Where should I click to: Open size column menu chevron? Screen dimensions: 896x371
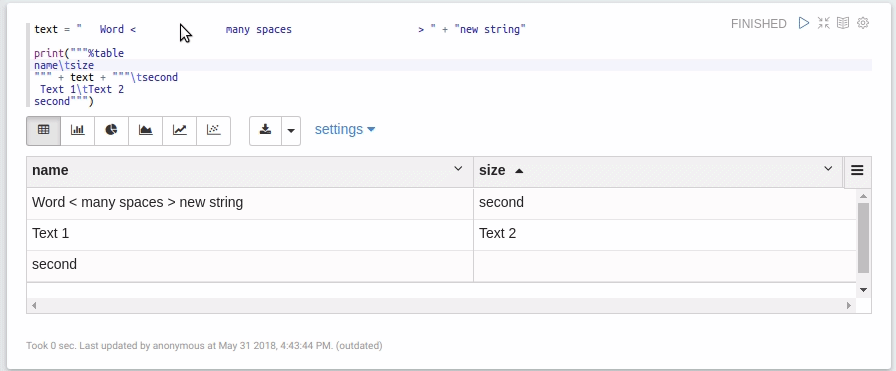click(x=827, y=169)
